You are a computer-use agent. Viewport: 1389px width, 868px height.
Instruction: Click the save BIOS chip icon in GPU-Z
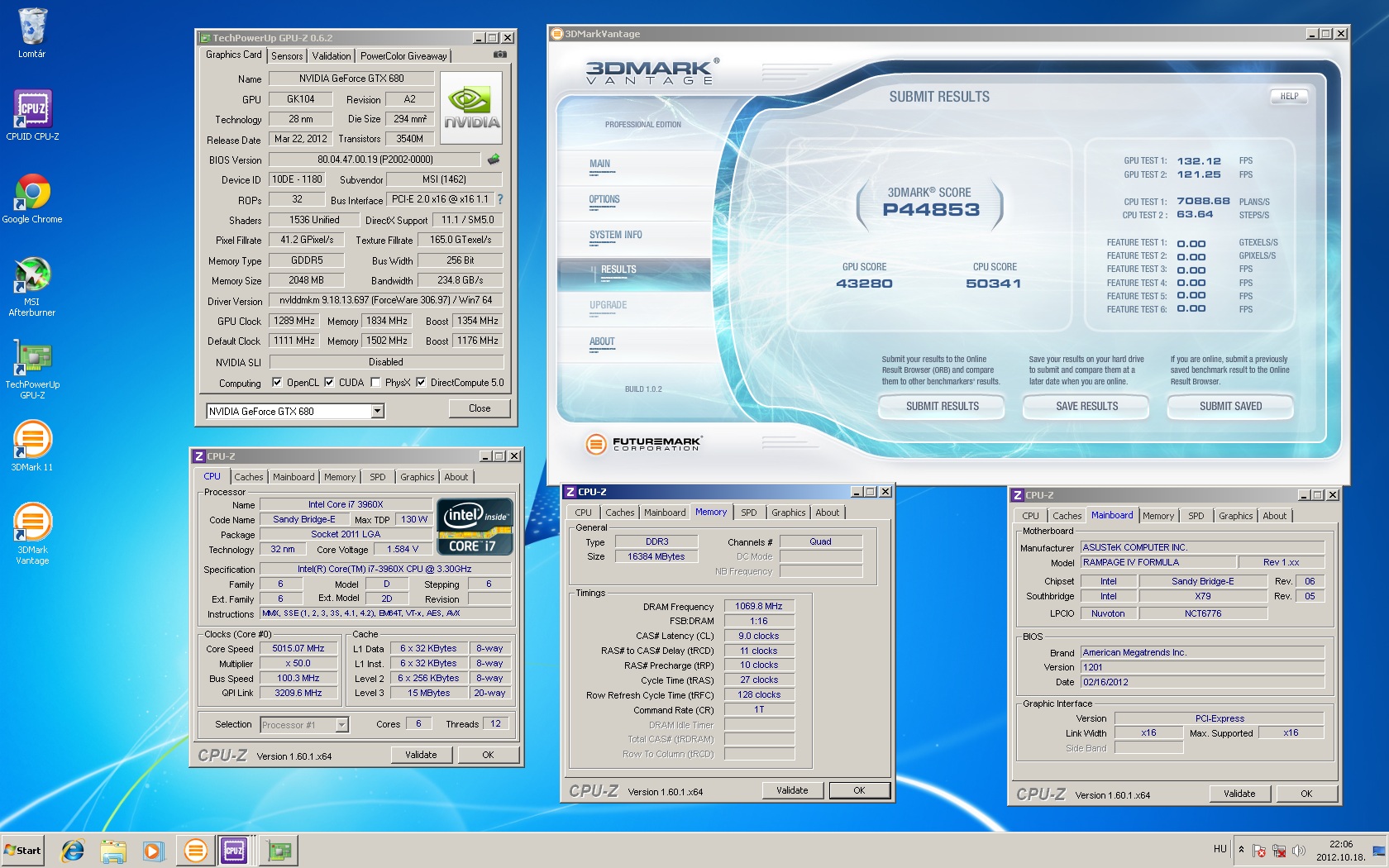[494, 159]
